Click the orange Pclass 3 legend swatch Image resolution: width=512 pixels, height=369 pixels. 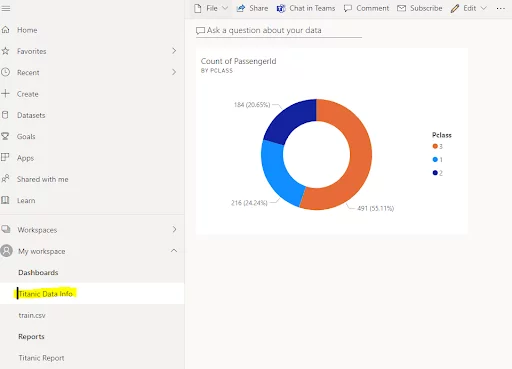click(435, 146)
